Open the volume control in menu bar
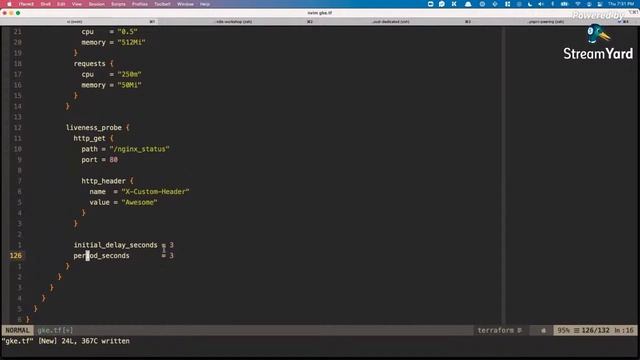640x360 pixels. (541, 4)
